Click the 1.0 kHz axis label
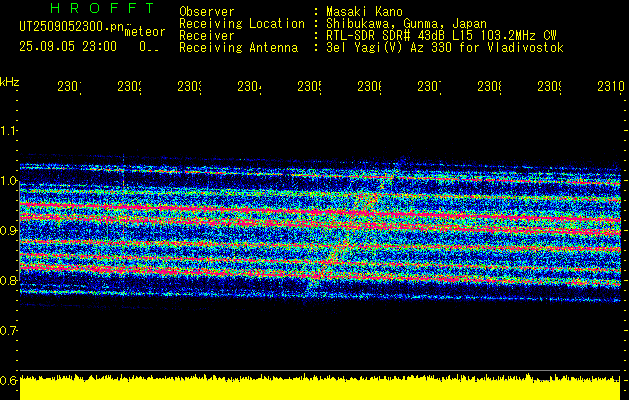Image resolution: width=629 pixels, height=400 pixels. point(8,181)
